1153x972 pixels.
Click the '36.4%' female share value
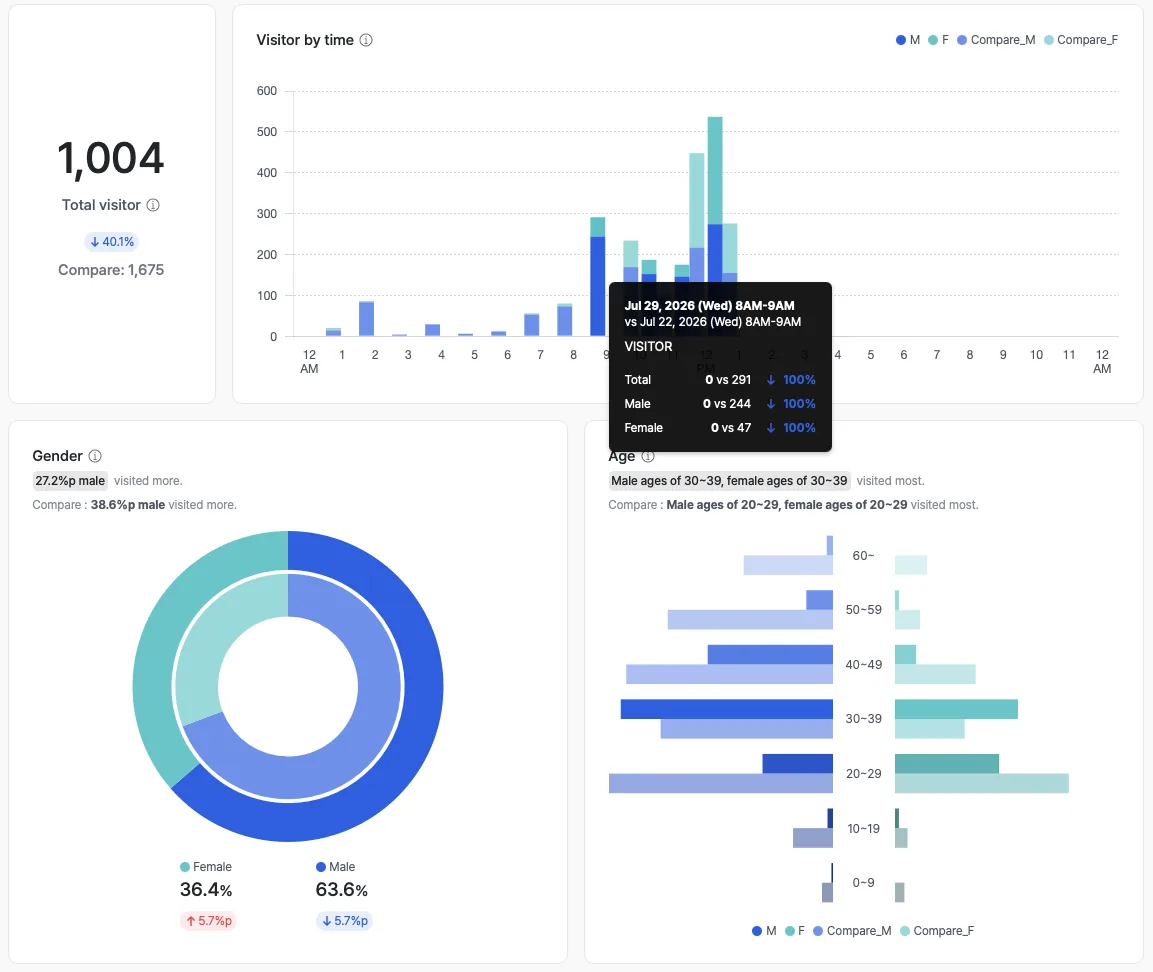[206, 890]
